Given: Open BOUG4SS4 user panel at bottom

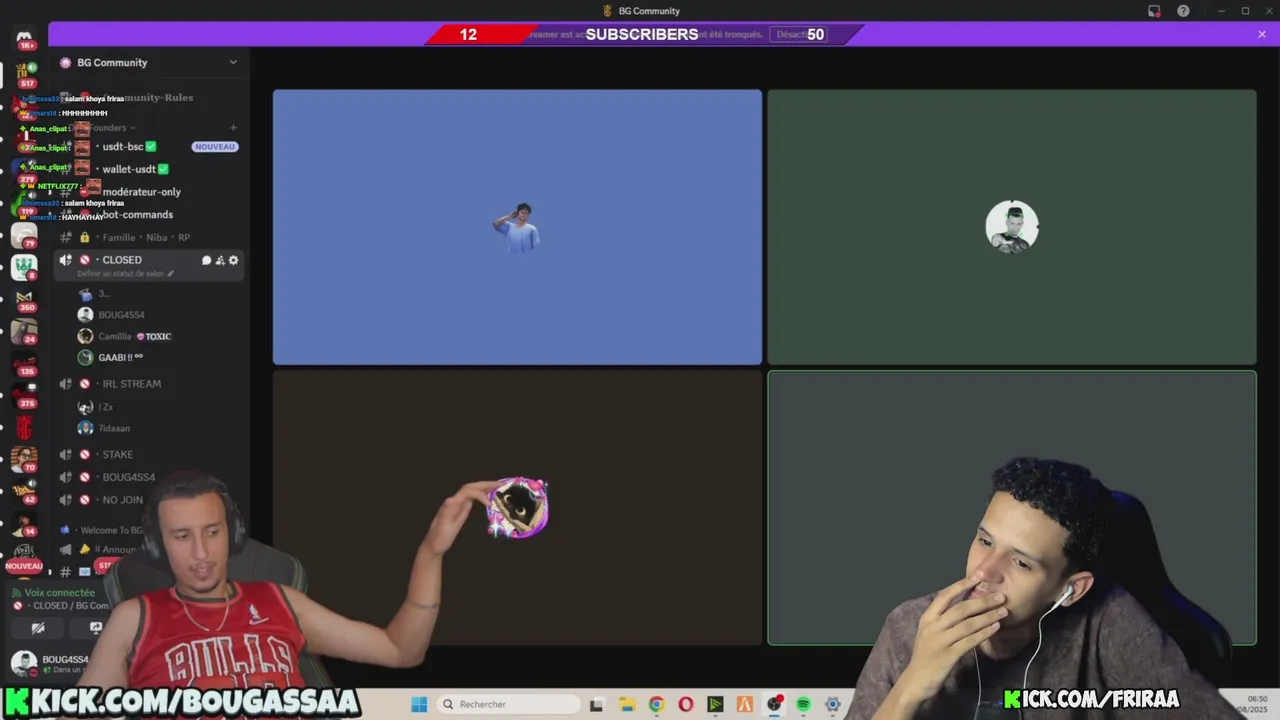Looking at the screenshot, I should [50, 663].
